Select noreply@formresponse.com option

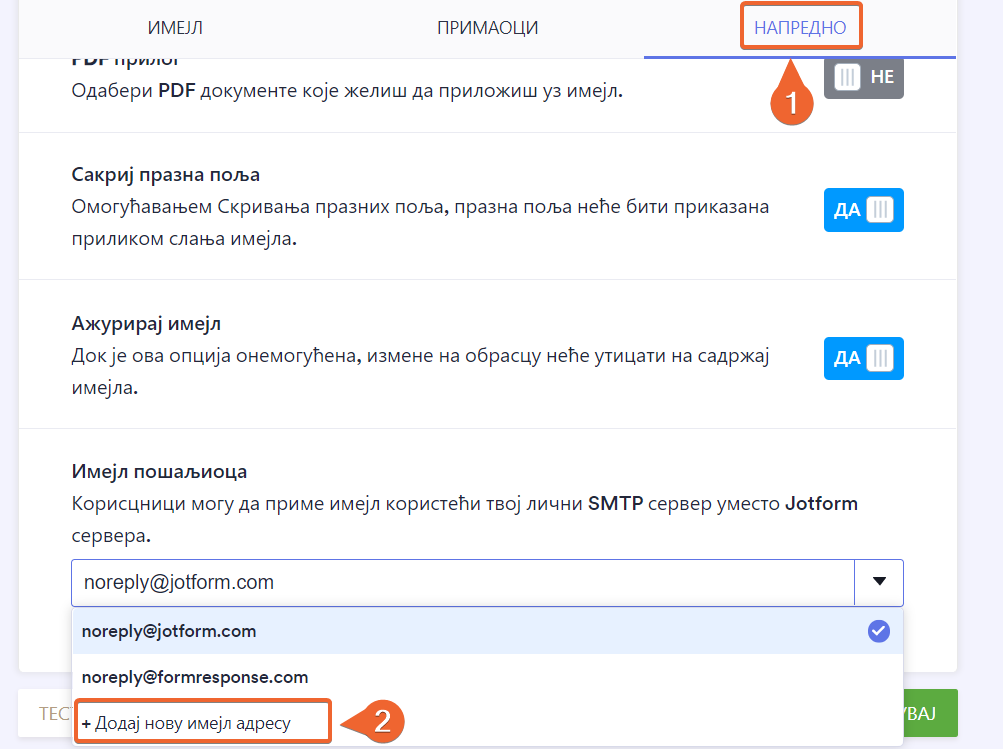click(x=195, y=677)
